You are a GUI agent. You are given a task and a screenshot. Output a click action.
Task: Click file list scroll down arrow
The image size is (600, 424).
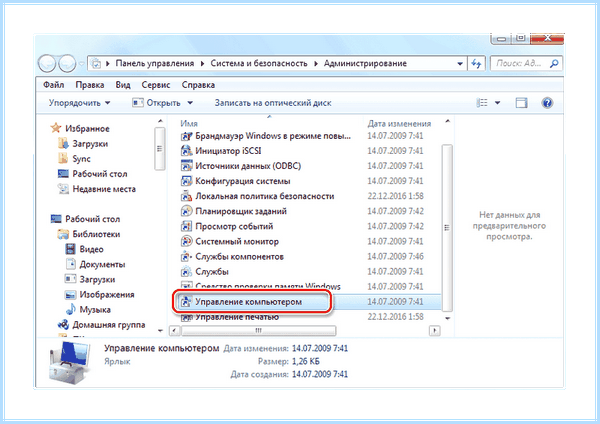click(447, 318)
